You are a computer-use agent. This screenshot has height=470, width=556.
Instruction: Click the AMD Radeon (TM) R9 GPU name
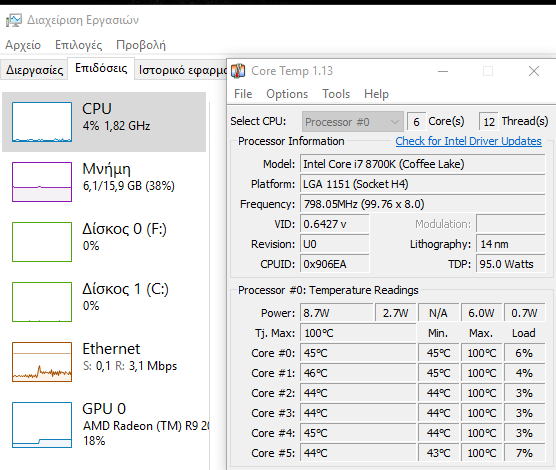coord(146,426)
